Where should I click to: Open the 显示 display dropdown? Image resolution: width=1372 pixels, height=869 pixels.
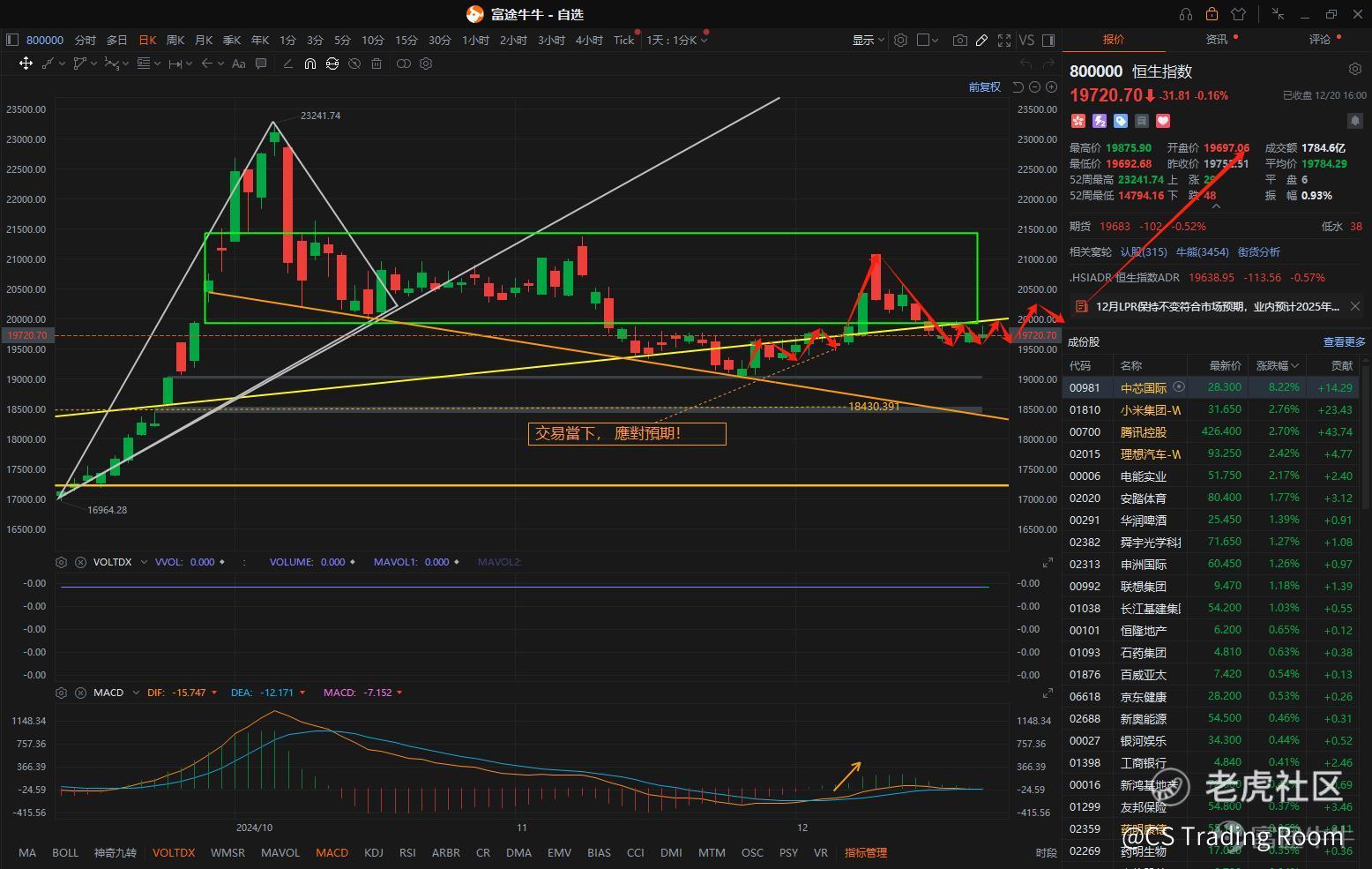868,40
